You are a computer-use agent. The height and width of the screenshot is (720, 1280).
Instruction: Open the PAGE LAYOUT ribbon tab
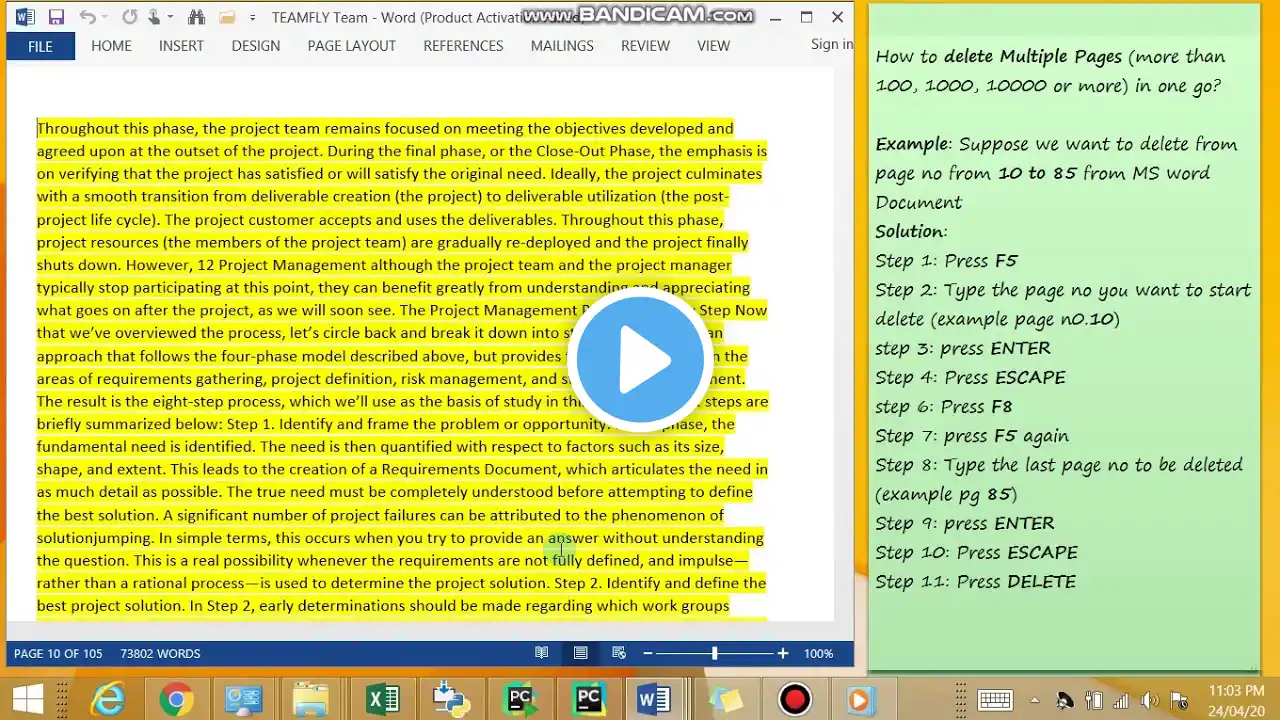click(351, 46)
